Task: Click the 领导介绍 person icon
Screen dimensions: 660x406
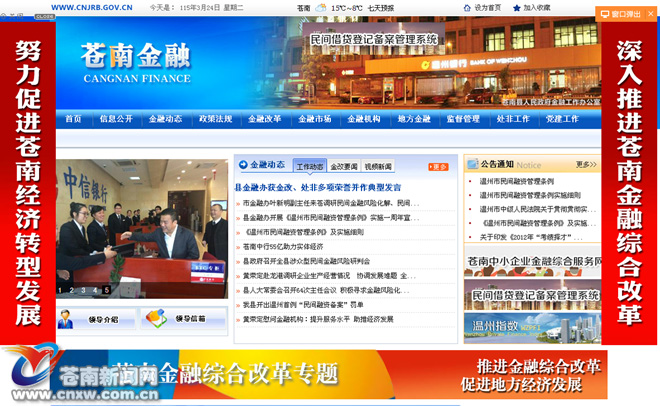Action: [x=65, y=319]
